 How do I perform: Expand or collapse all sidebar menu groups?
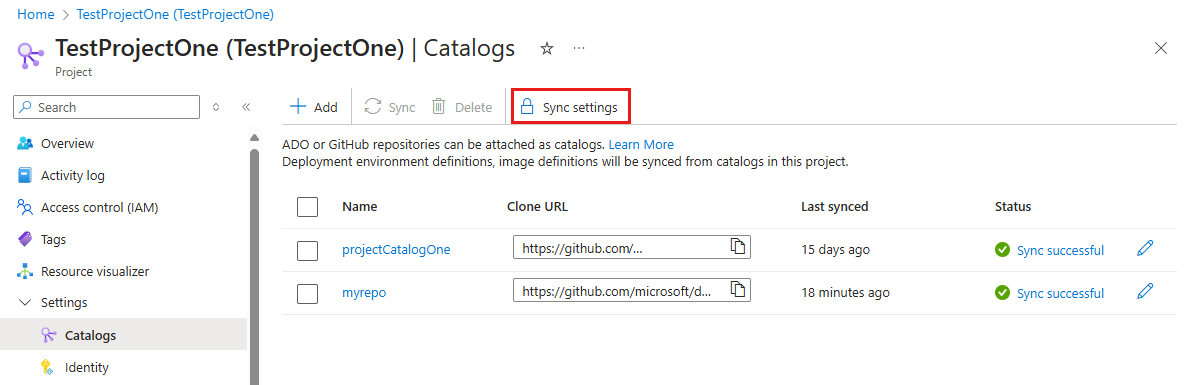[216, 107]
